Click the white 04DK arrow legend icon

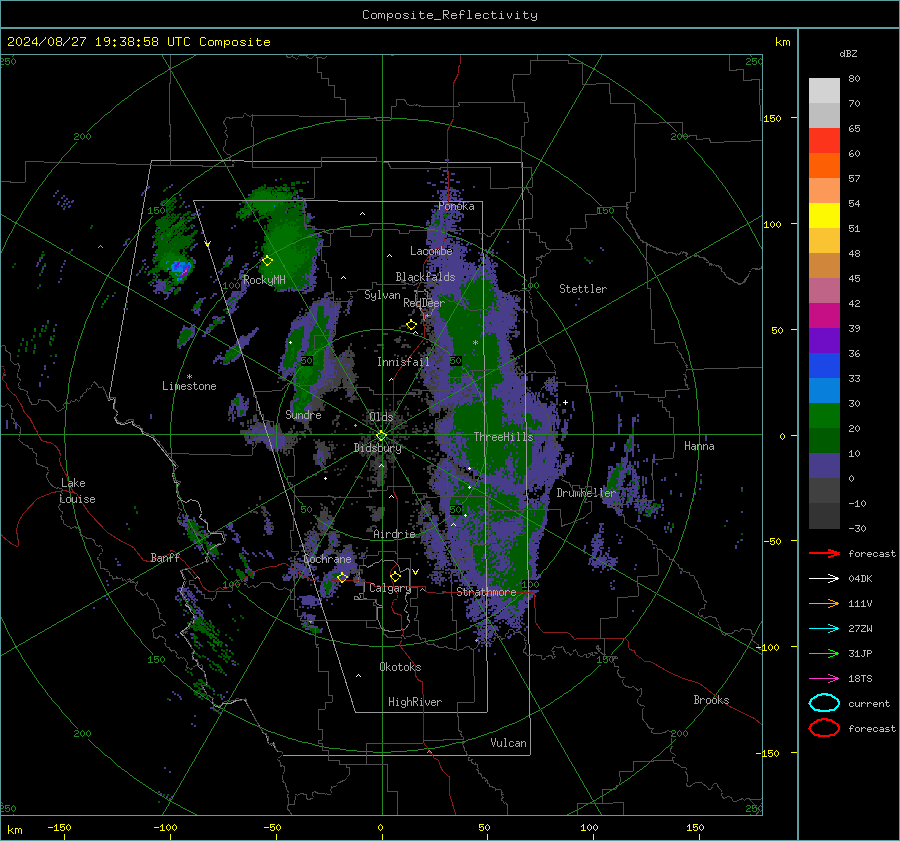pyautogui.click(x=824, y=579)
